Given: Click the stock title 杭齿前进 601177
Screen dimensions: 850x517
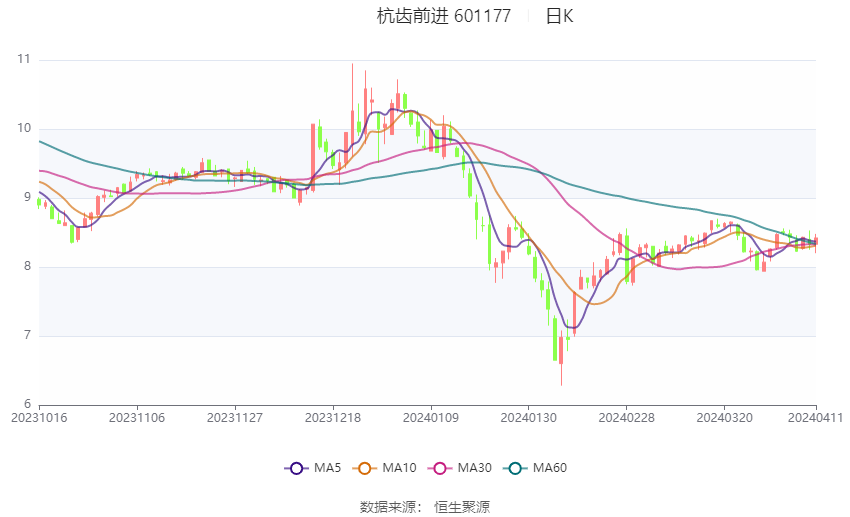Looking at the screenshot, I should [x=443, y=16].
